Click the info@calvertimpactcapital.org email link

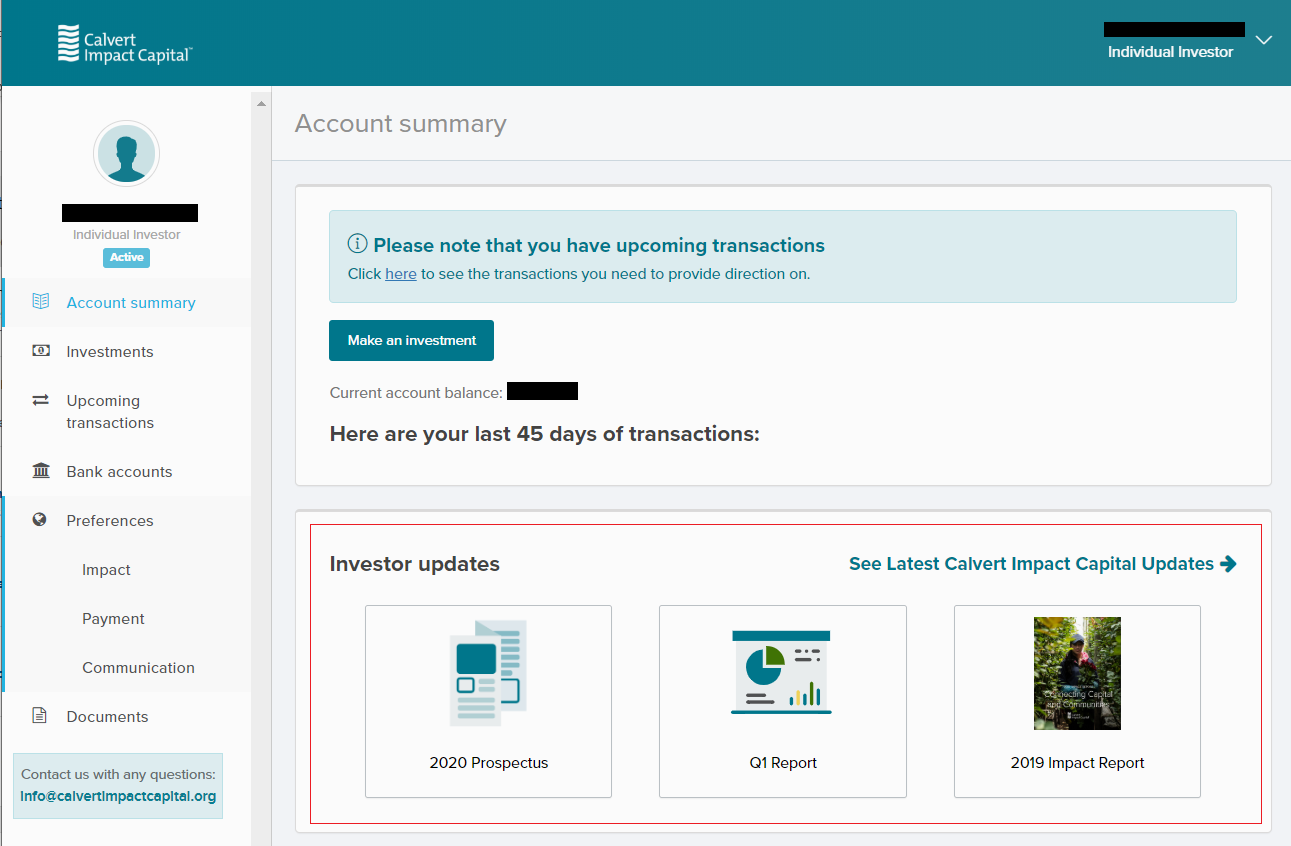[118, 797]
